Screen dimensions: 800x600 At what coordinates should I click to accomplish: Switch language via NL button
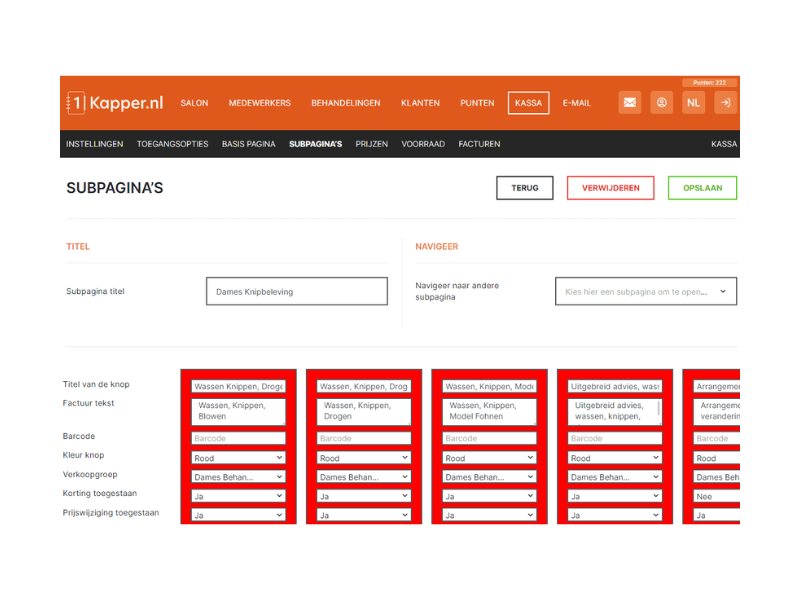pyautogui.click(x=693, y=103)
